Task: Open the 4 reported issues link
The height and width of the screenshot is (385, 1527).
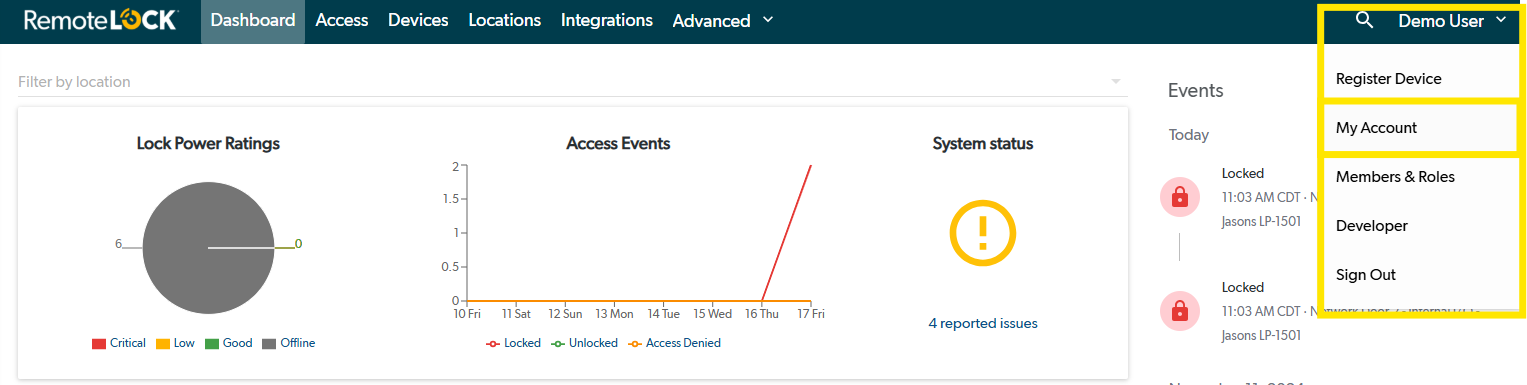Action: point(983,323)
